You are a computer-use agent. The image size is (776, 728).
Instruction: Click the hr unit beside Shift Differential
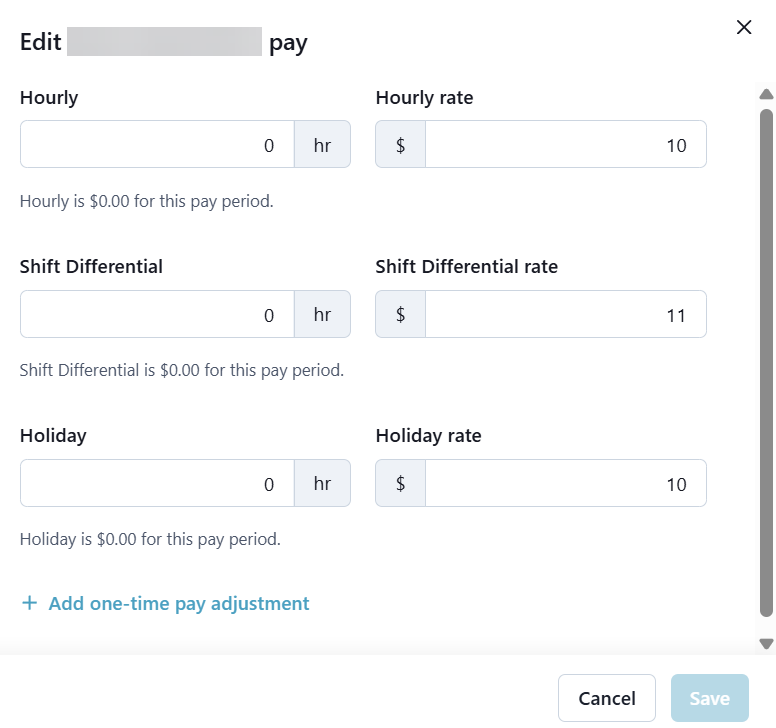point(322,314)
